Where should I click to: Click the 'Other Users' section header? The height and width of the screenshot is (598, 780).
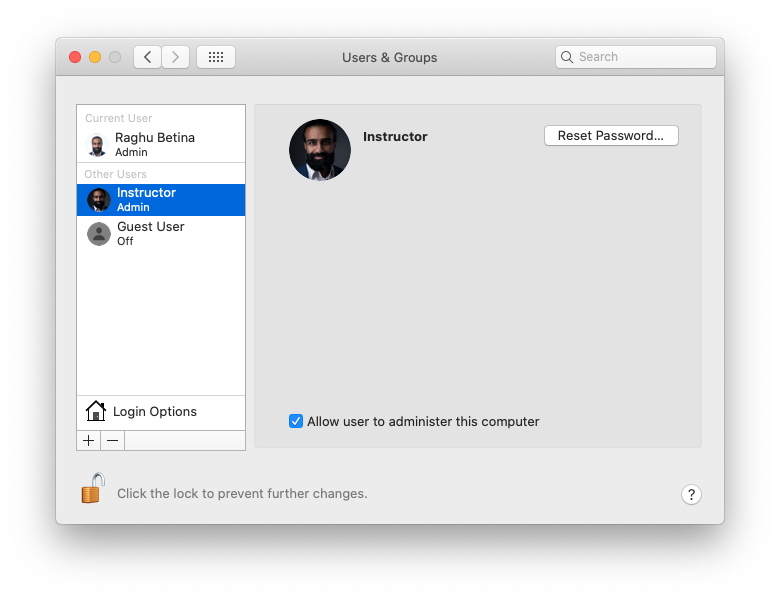click(x=115, y=175)
